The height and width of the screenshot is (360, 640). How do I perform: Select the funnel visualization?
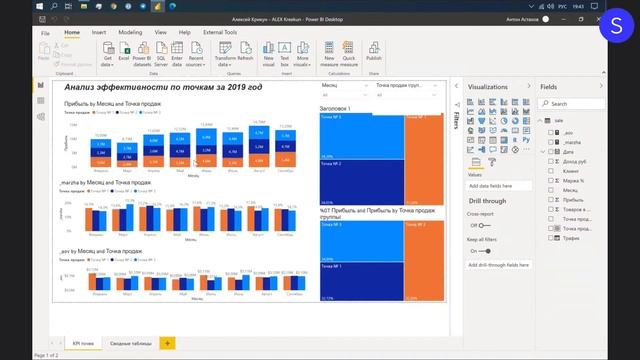(x=482, y=121)
